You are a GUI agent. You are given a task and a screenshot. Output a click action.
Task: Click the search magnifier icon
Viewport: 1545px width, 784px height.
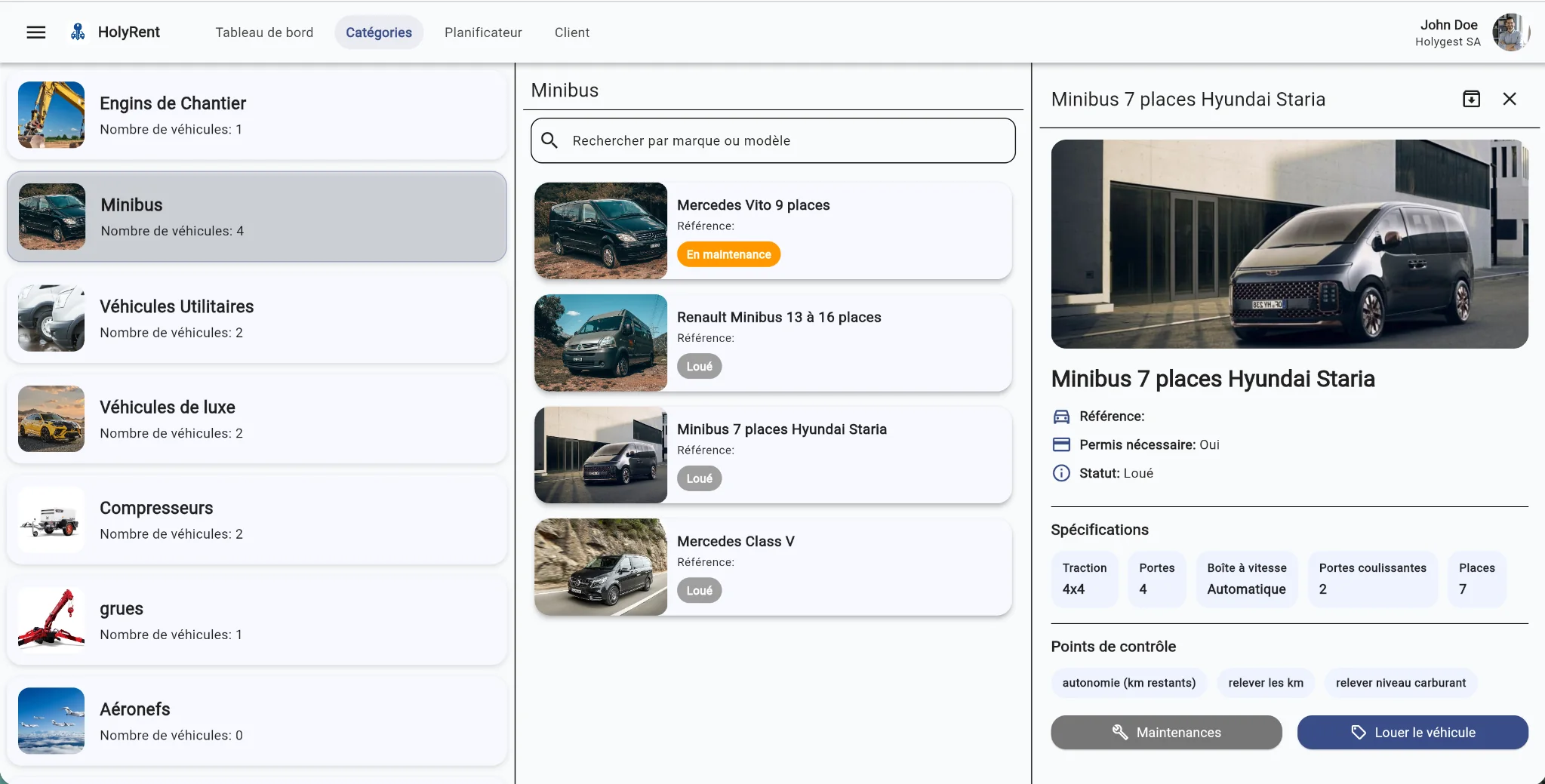coord(549,140)
